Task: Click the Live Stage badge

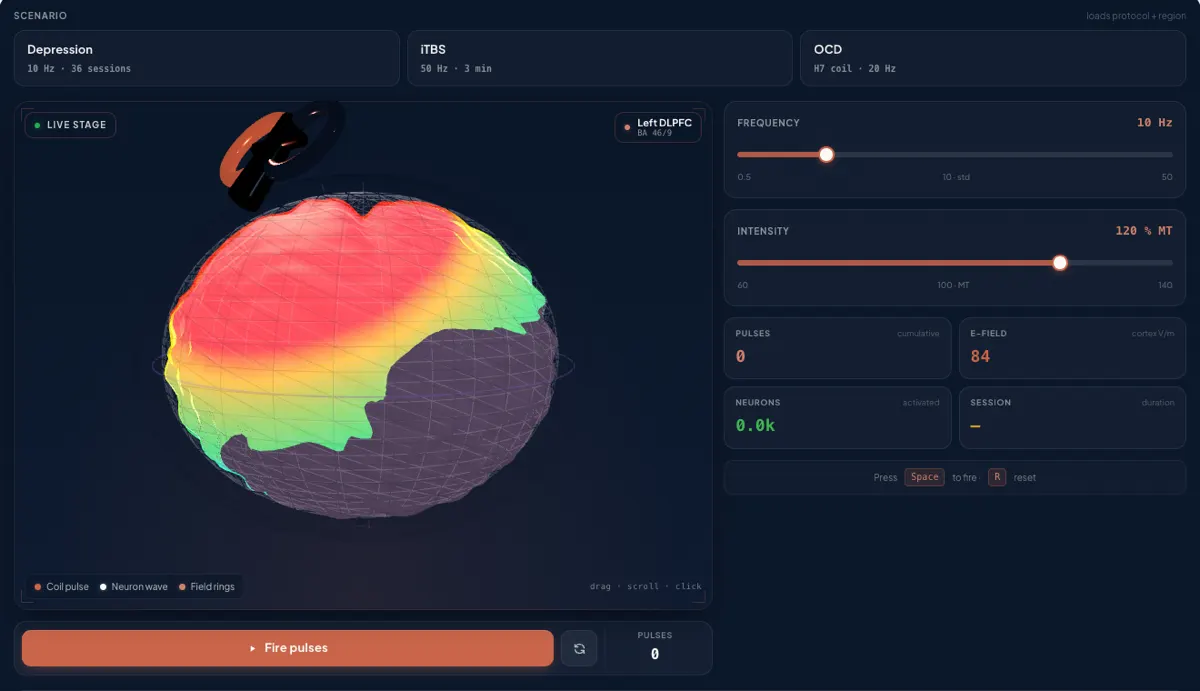Action: tap(70, 125)
